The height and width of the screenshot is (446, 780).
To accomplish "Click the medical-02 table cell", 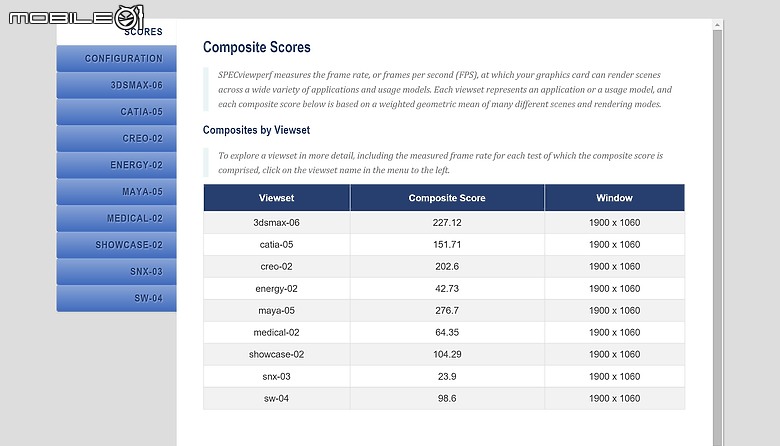I will [277, 333].
